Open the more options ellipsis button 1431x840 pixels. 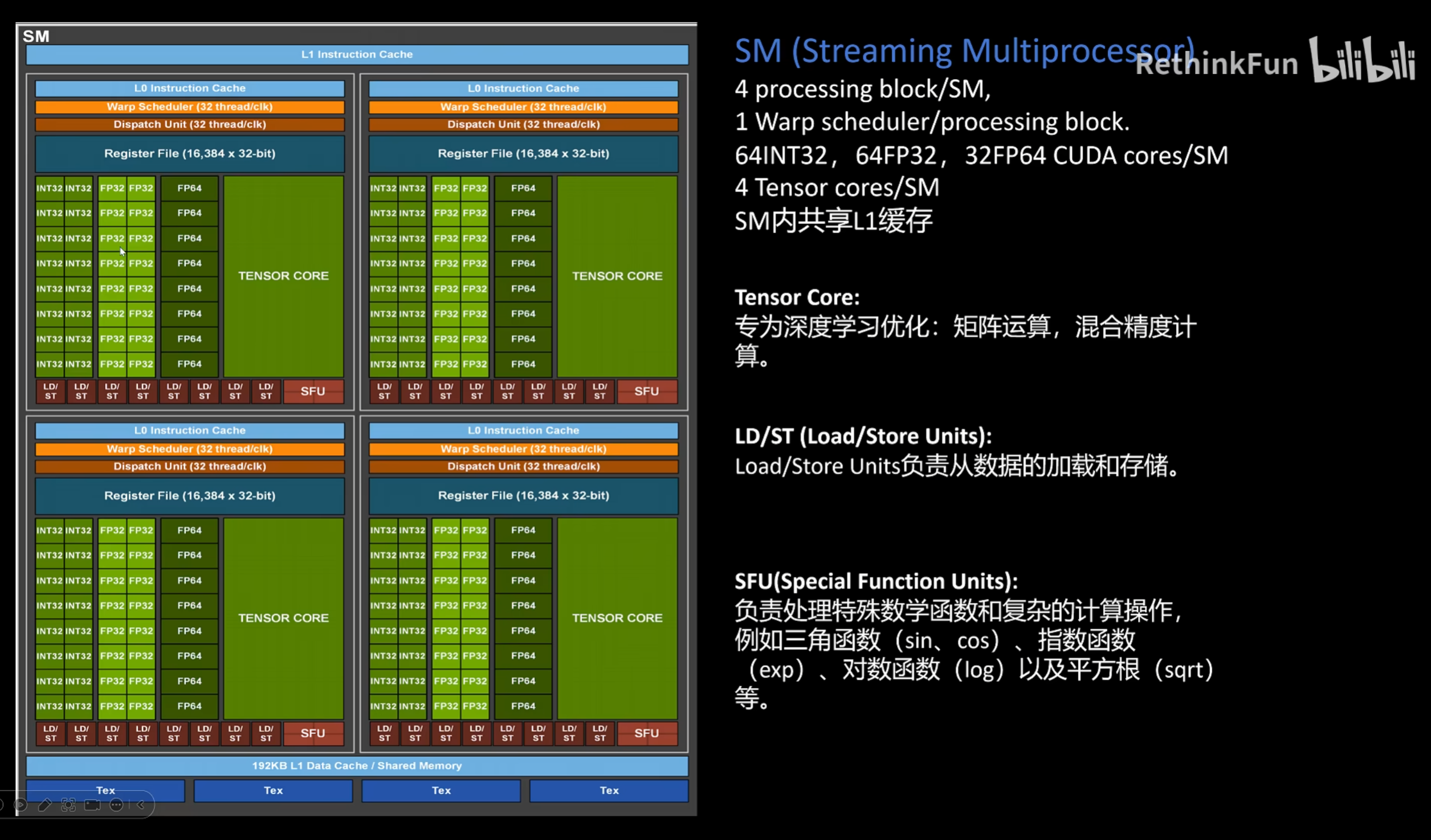click(116, 805)
